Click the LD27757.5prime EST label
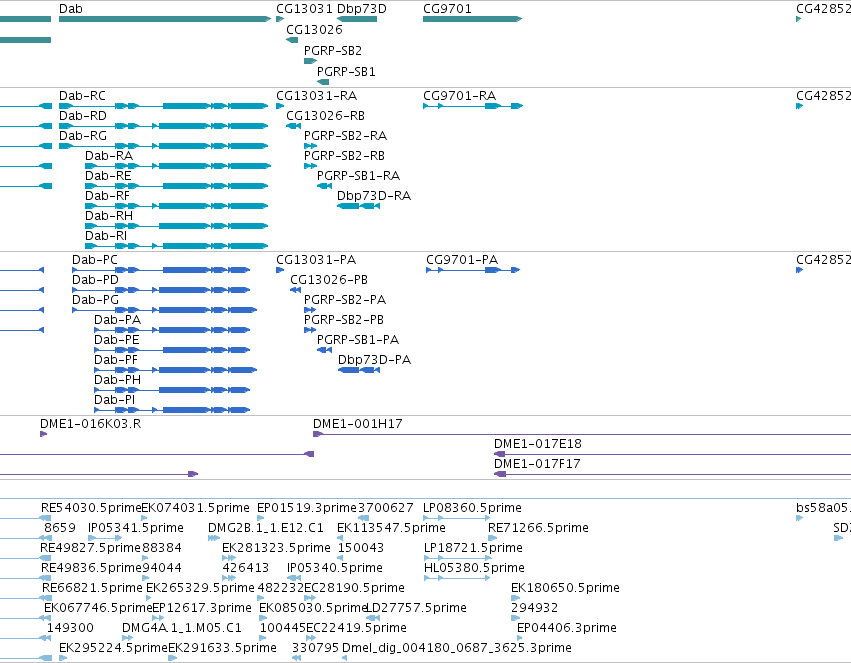This screenshot has width=851, height=663. (416, 609)
